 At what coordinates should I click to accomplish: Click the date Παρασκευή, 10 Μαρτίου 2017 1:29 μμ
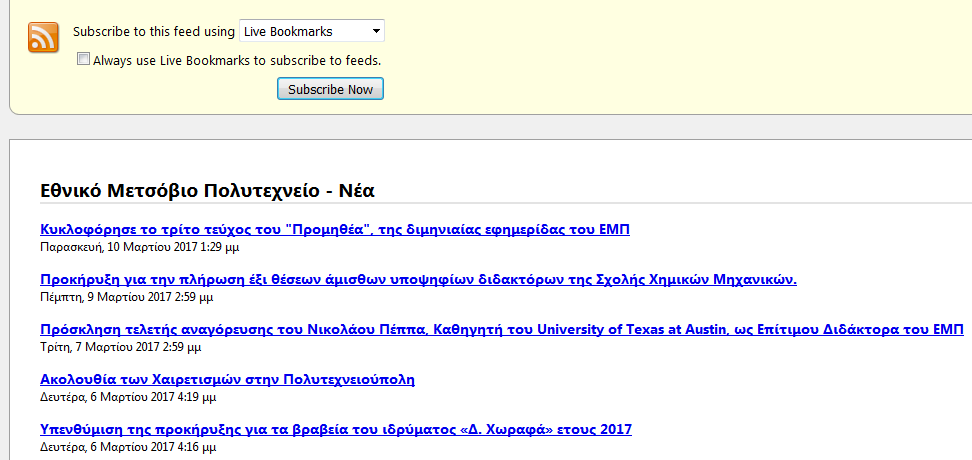click(140, 247)
